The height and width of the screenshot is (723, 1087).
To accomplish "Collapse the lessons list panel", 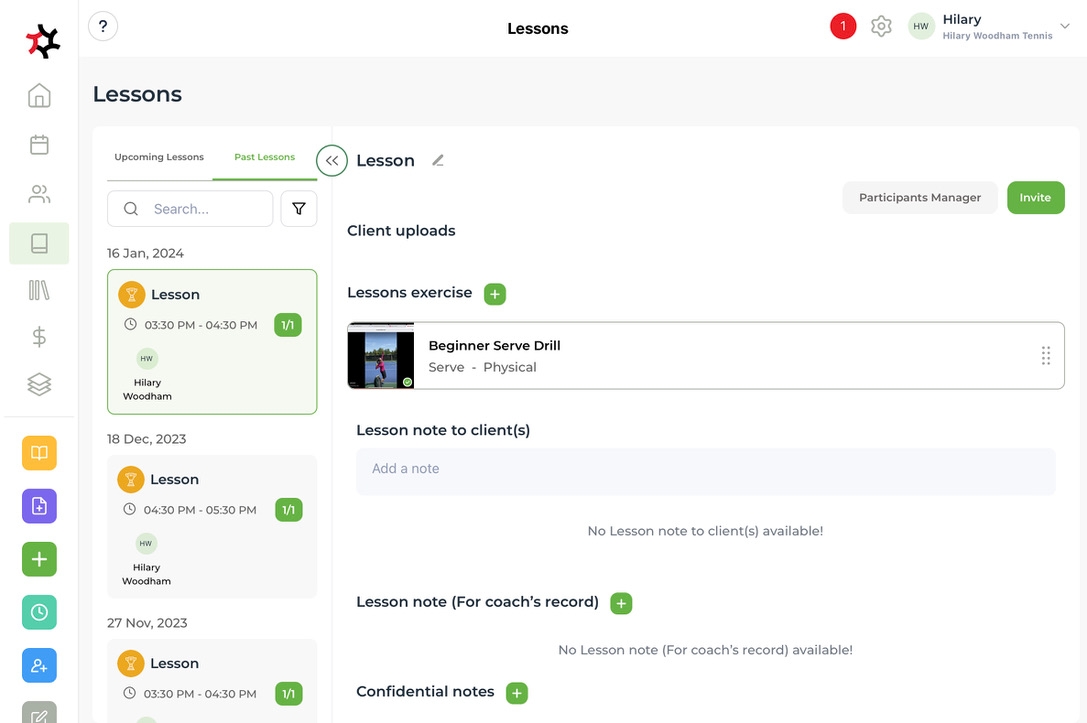I will (x=332, y=160).
